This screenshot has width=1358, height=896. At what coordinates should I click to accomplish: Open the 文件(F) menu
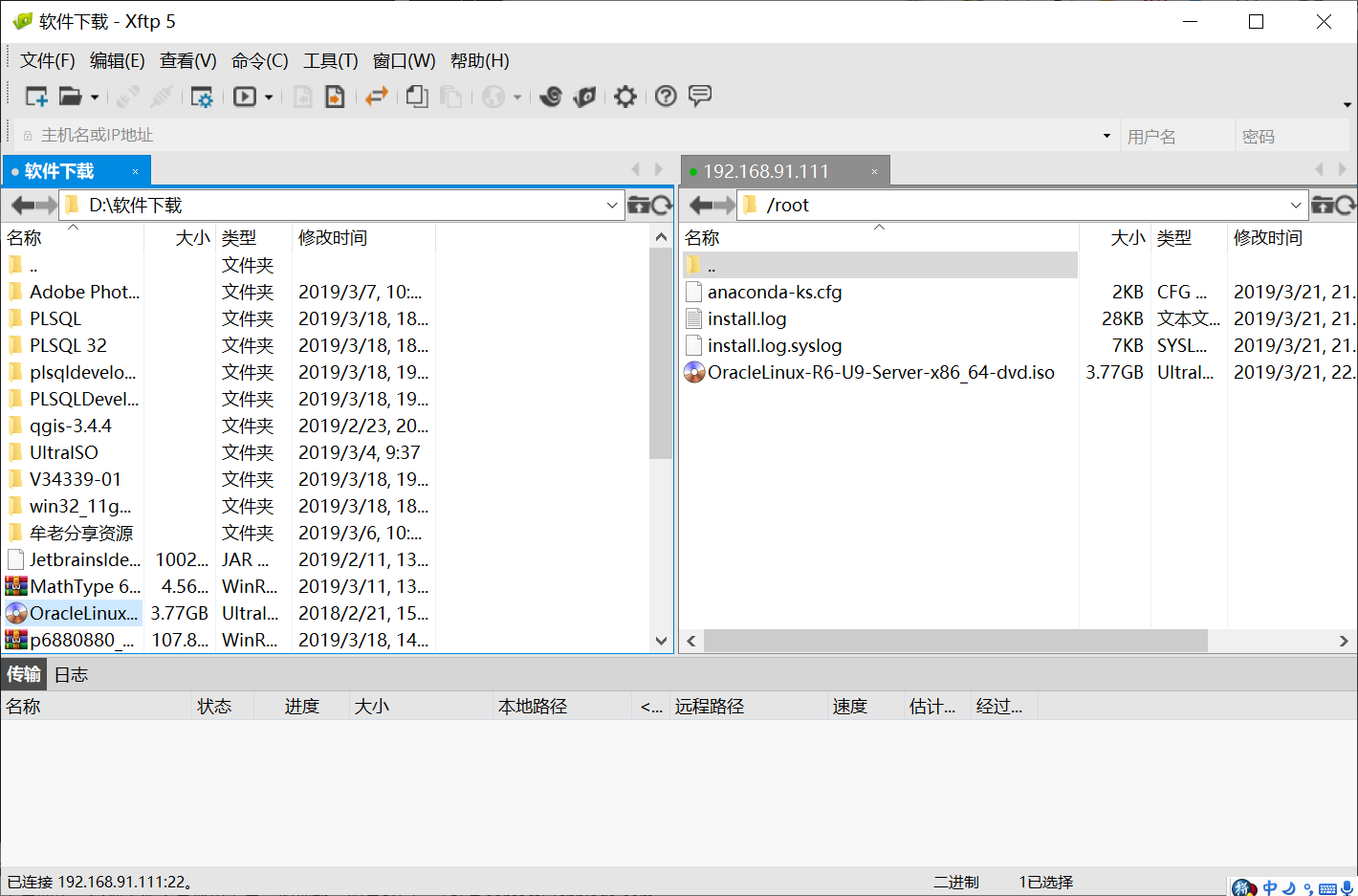click(x=48, y=61)
